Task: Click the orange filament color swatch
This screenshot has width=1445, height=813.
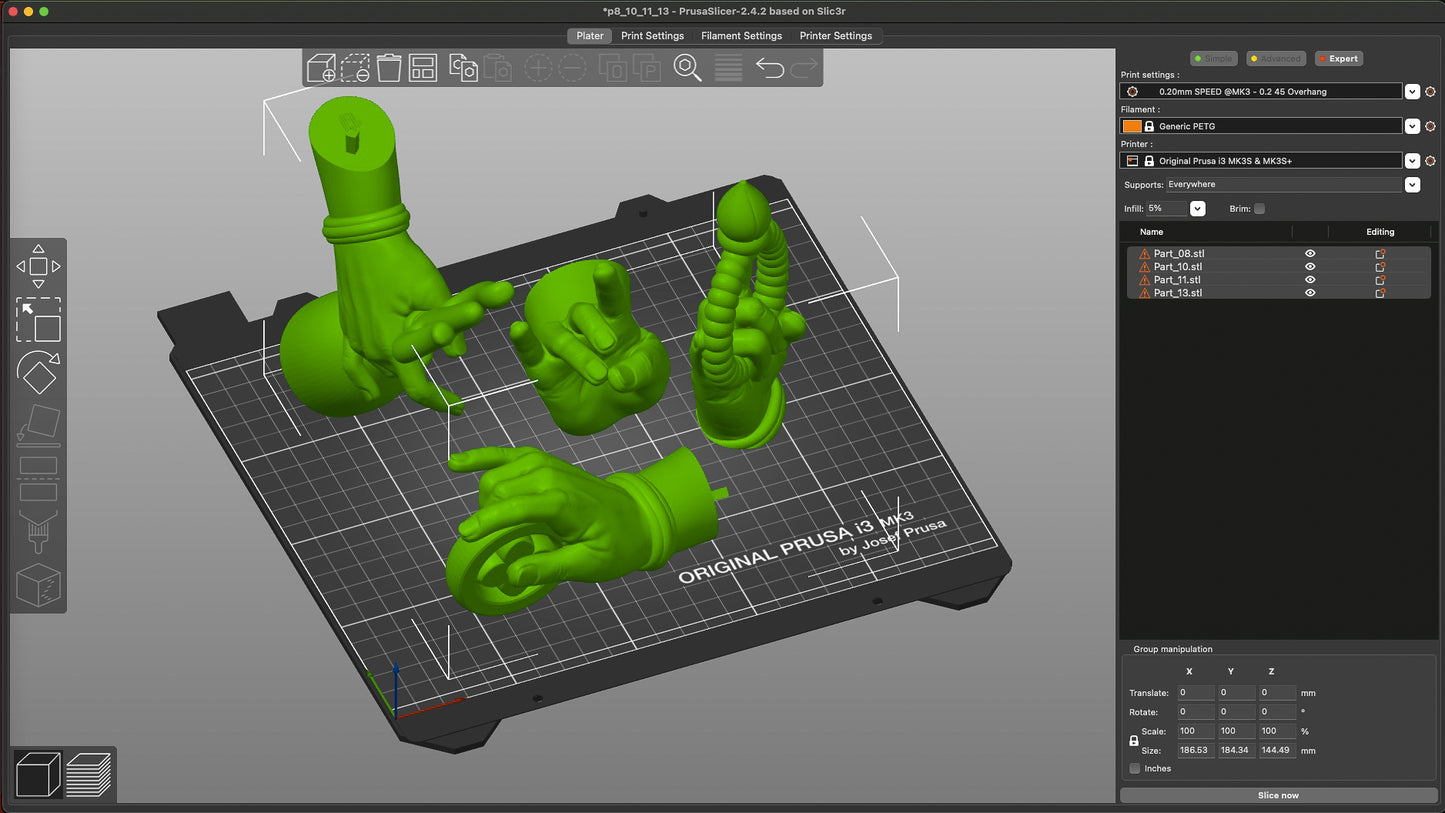Action: pyautogui.click(x=1131, y=126)
